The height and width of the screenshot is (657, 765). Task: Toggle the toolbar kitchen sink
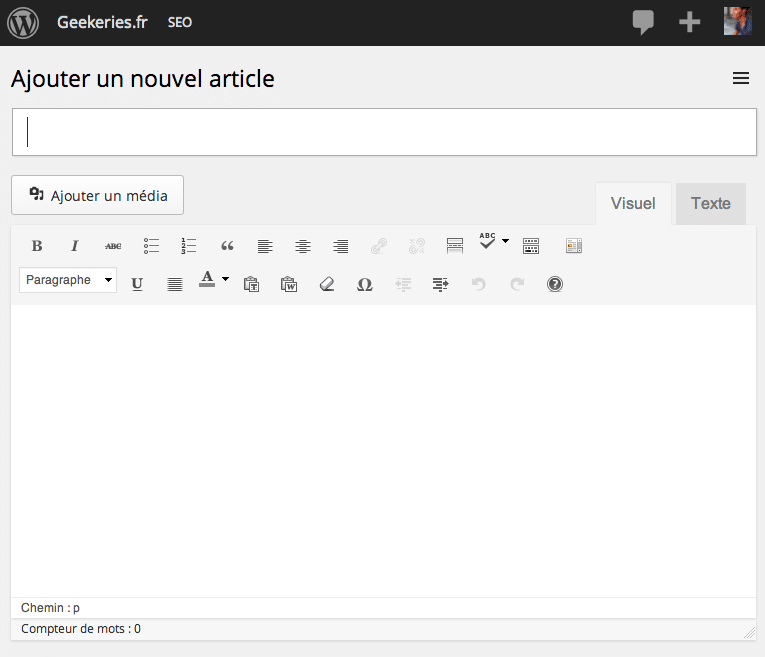click(531, 246)
